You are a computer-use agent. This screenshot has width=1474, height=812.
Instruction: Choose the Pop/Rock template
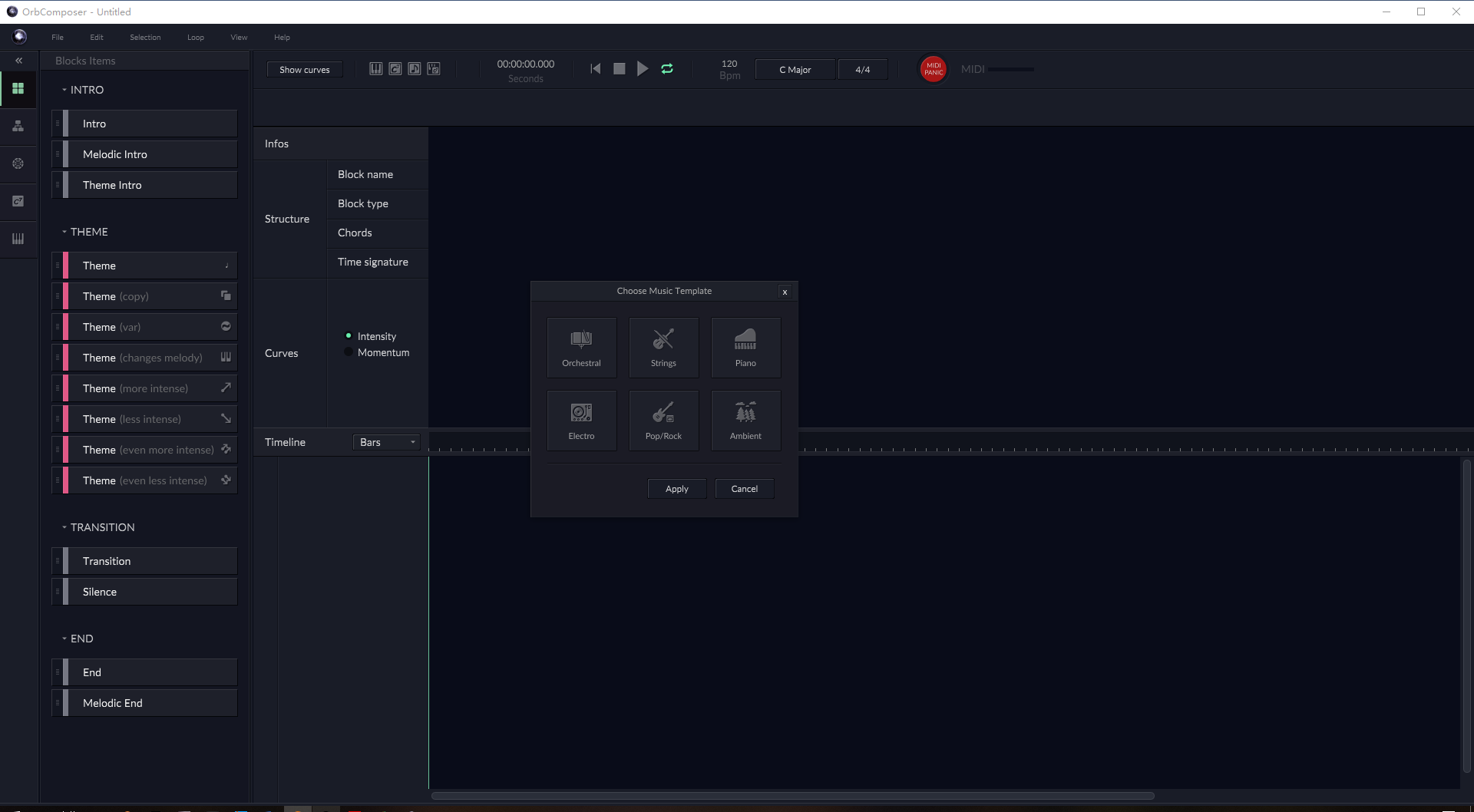663,420
